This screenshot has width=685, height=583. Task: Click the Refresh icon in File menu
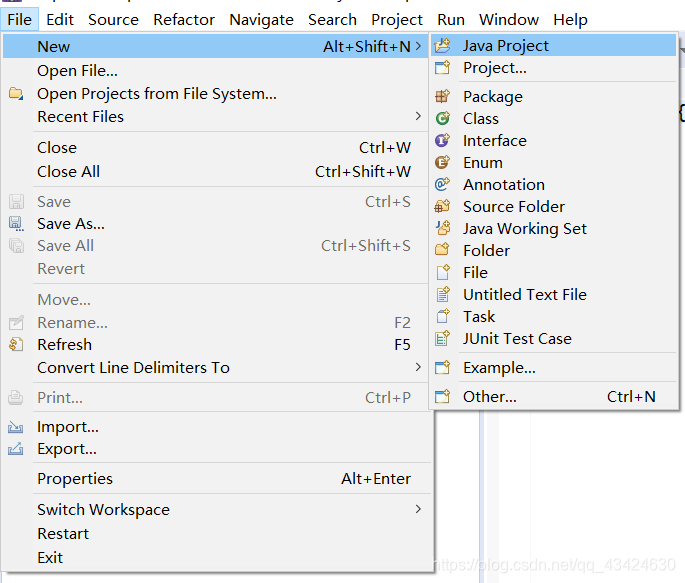[x=16, y=345]
